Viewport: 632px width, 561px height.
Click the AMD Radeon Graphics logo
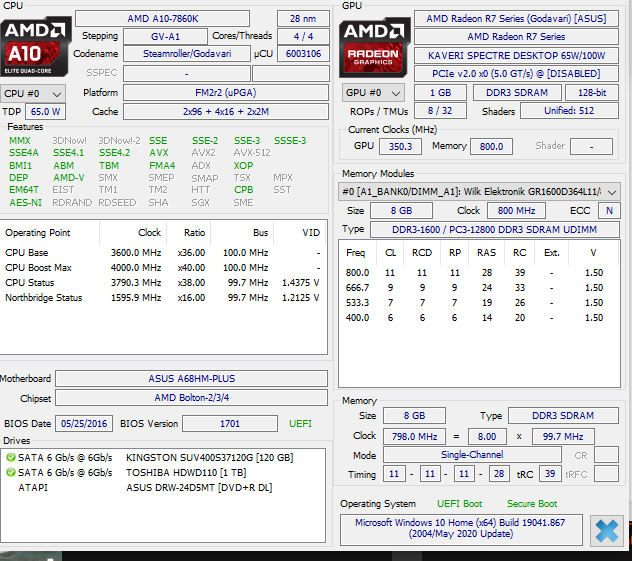374,47
